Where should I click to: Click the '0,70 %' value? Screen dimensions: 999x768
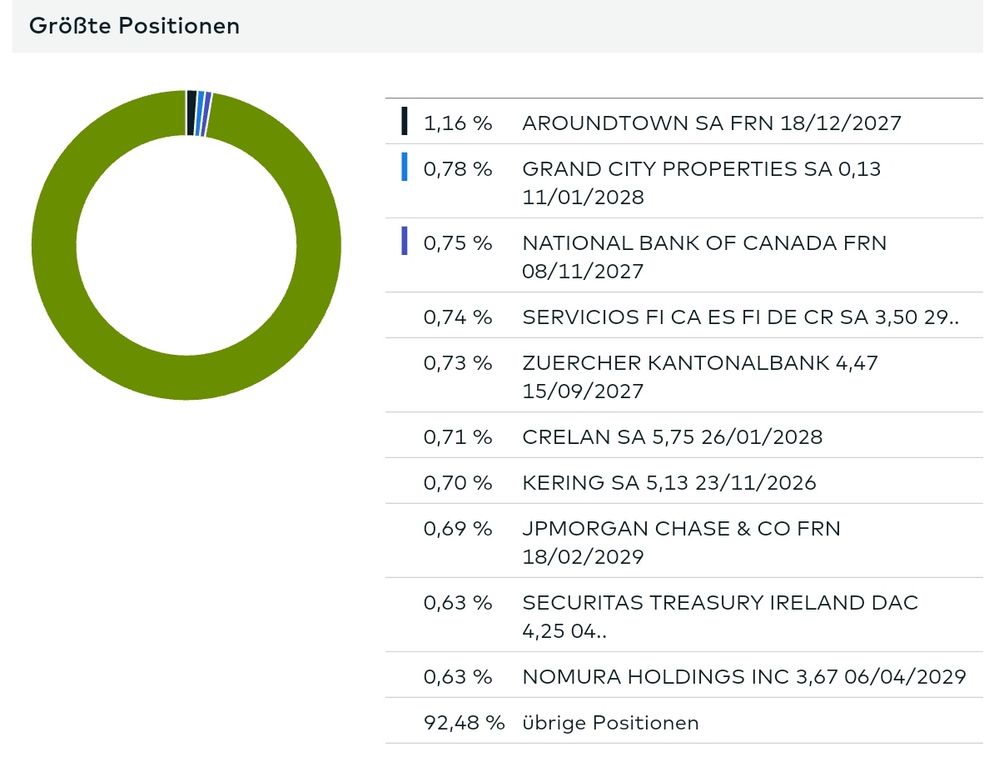457,482
